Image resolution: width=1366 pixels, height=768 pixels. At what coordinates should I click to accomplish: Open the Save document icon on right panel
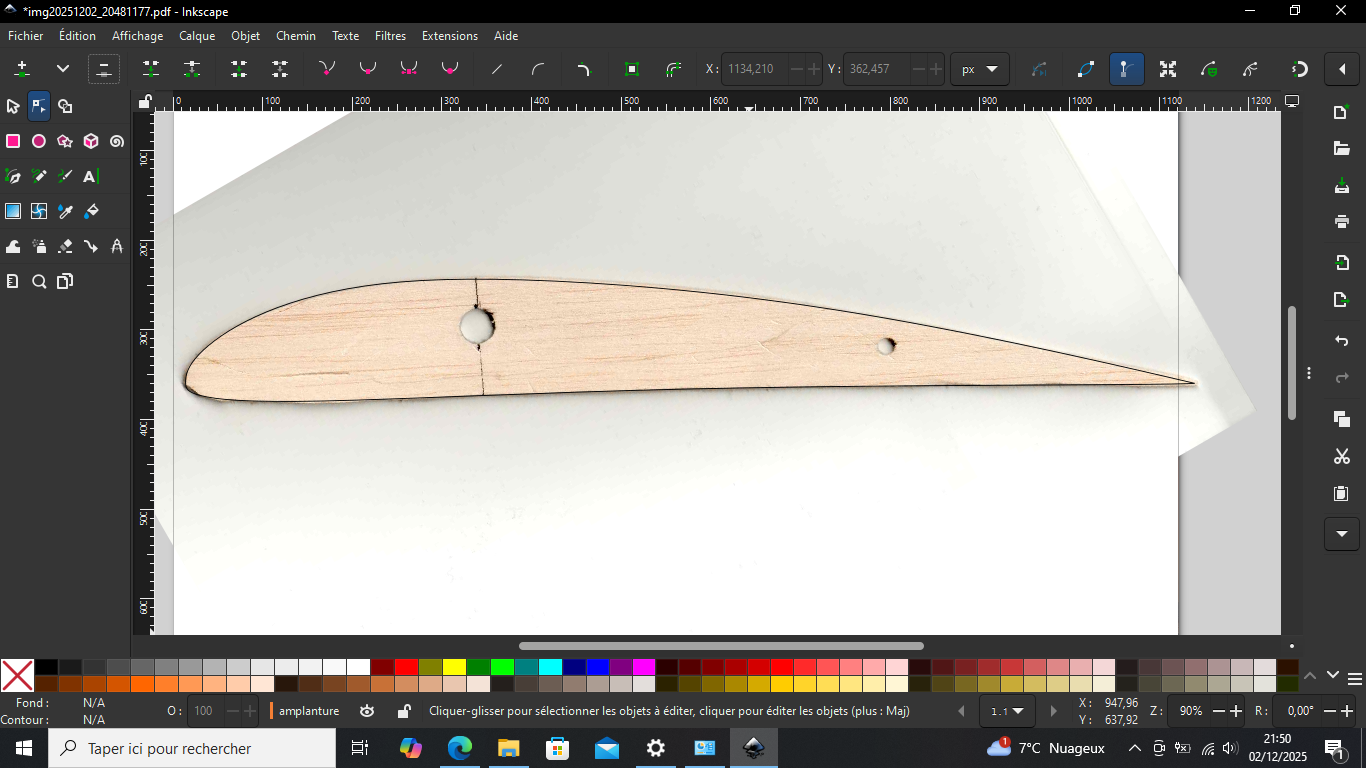[1341, 186]
